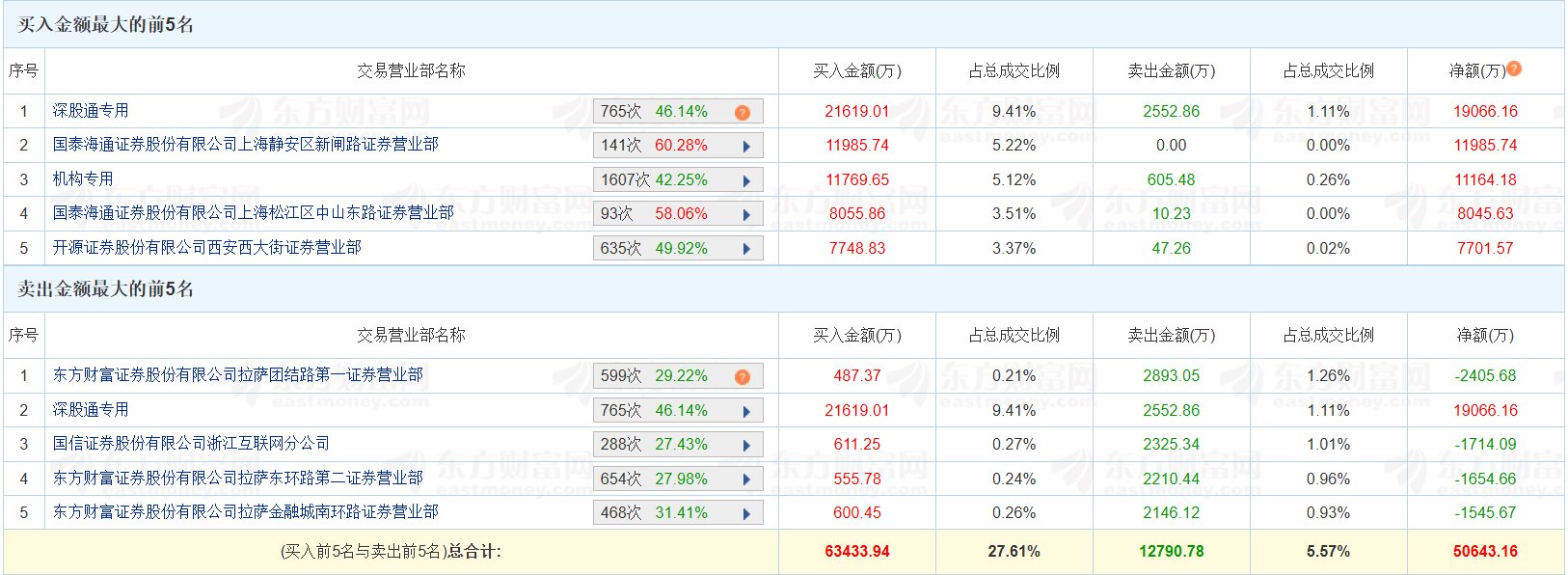Click the blue arrow icon in the 机构专用 row
The width and height of the screenshot is (1568, 575).
click(746, 181)
